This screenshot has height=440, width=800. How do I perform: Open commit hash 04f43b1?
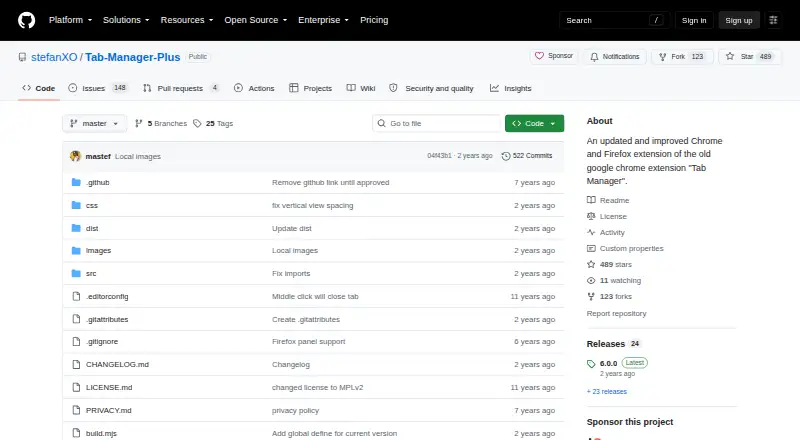tap(439, 156)
